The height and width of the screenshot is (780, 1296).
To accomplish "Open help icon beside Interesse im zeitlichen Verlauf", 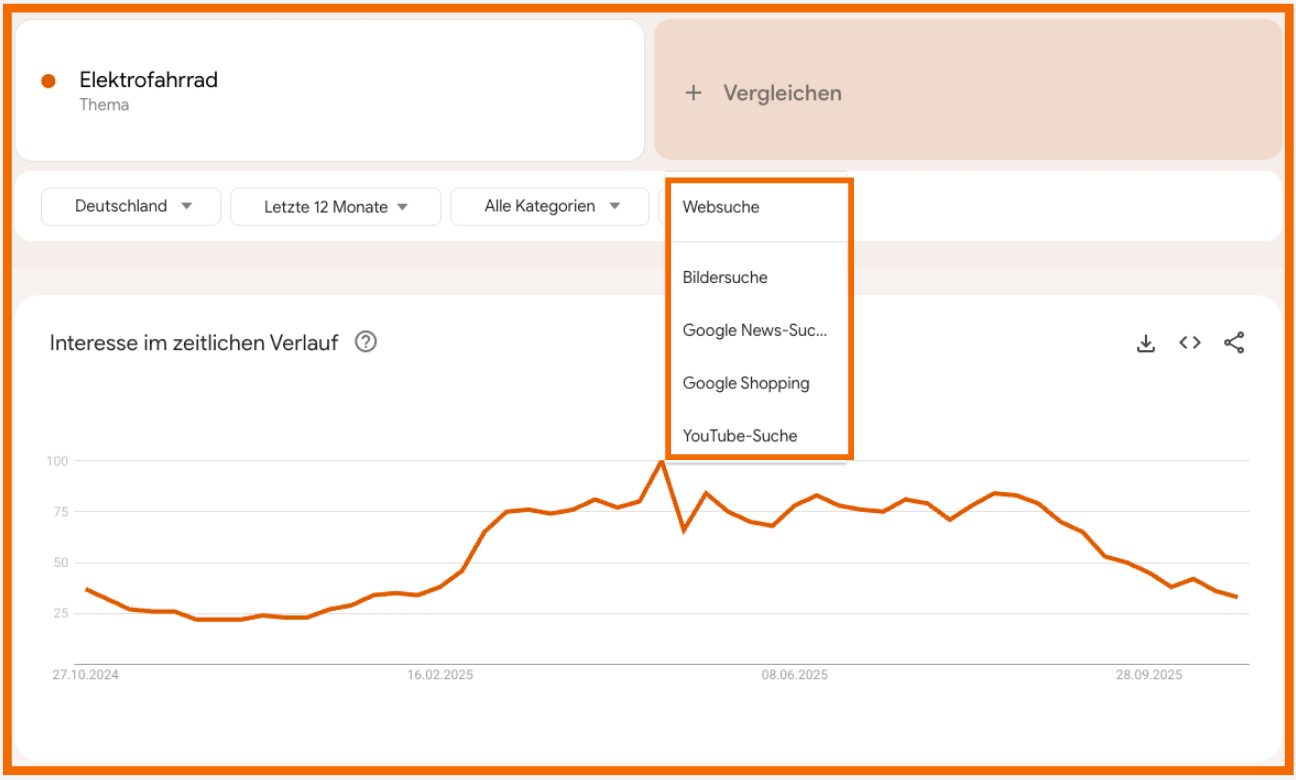I will 366,343.
